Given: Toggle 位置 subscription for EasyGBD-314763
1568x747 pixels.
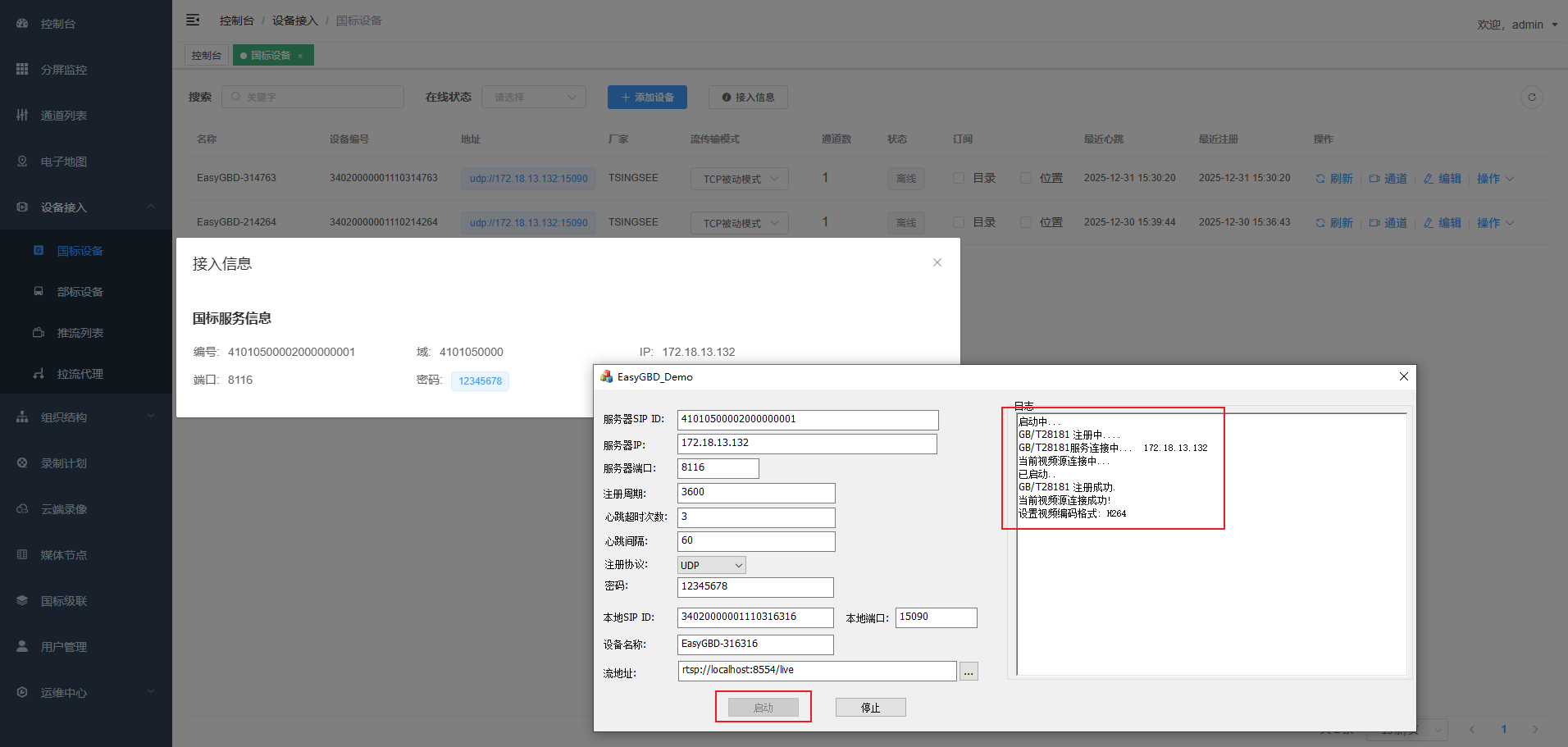Looking at the screenshot, I should pyautogui.click(x=1025, y=178).
